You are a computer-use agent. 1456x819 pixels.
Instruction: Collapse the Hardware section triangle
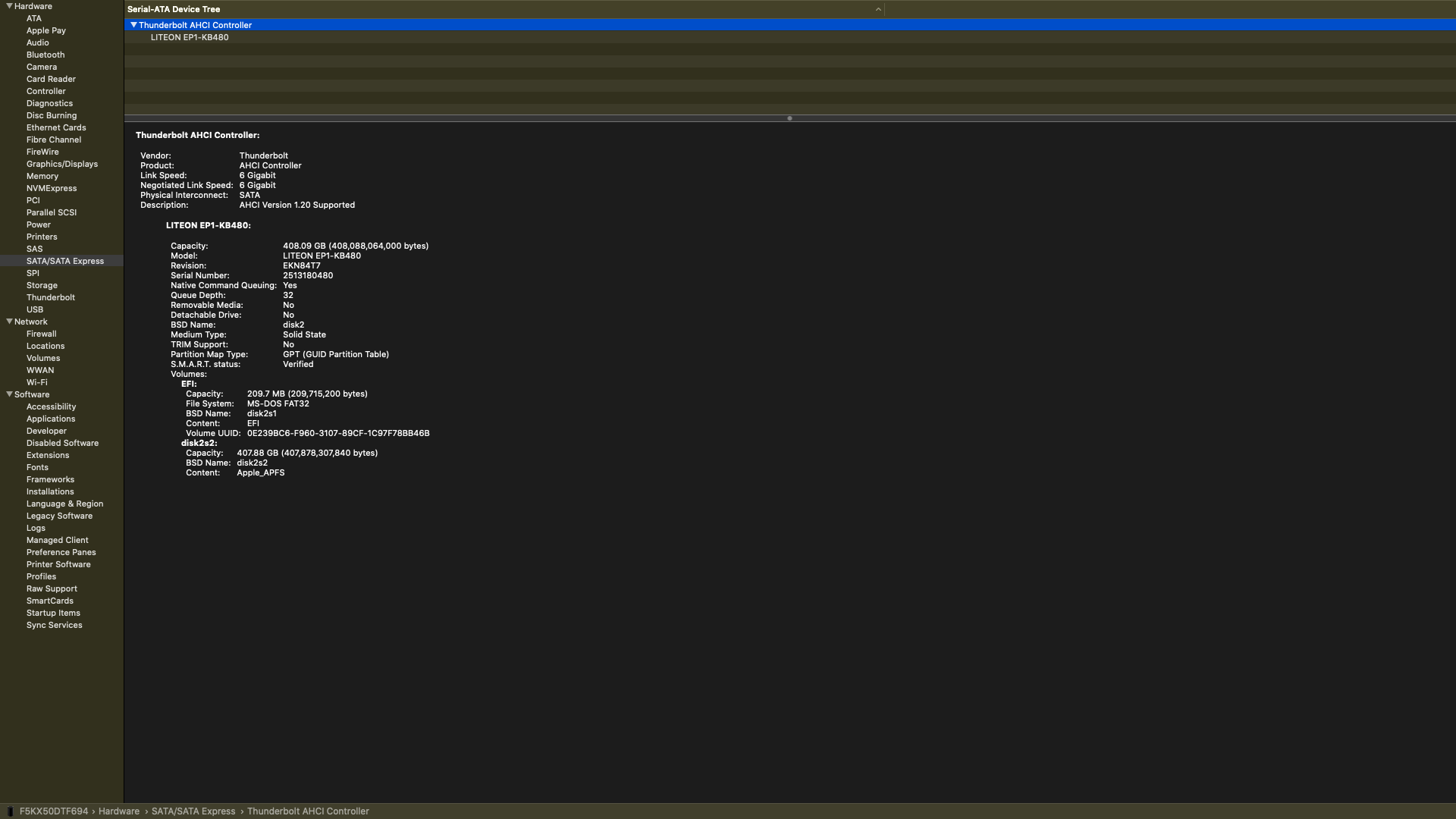9,6
